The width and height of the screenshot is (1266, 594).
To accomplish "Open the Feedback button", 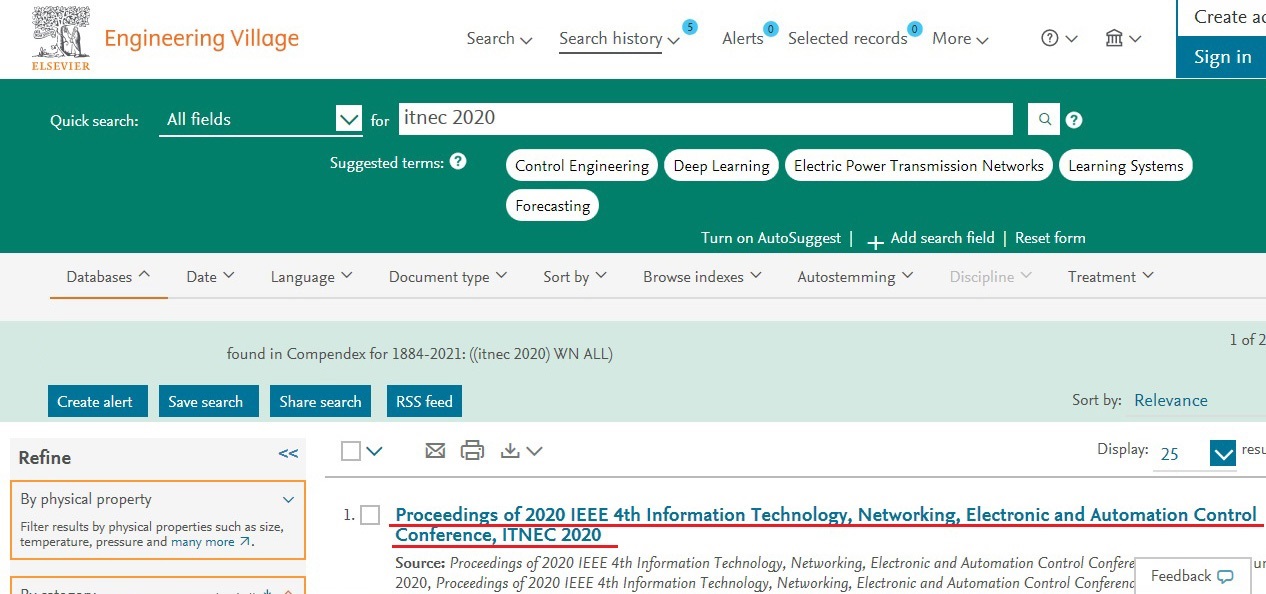I will [1192, 576].
